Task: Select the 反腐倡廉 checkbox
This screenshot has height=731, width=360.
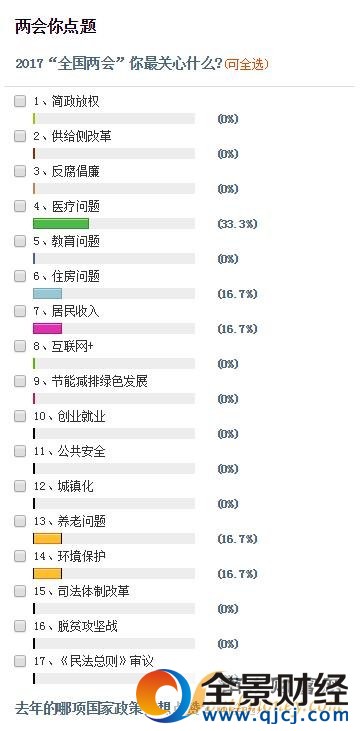Action: click(x=20, y=171)
